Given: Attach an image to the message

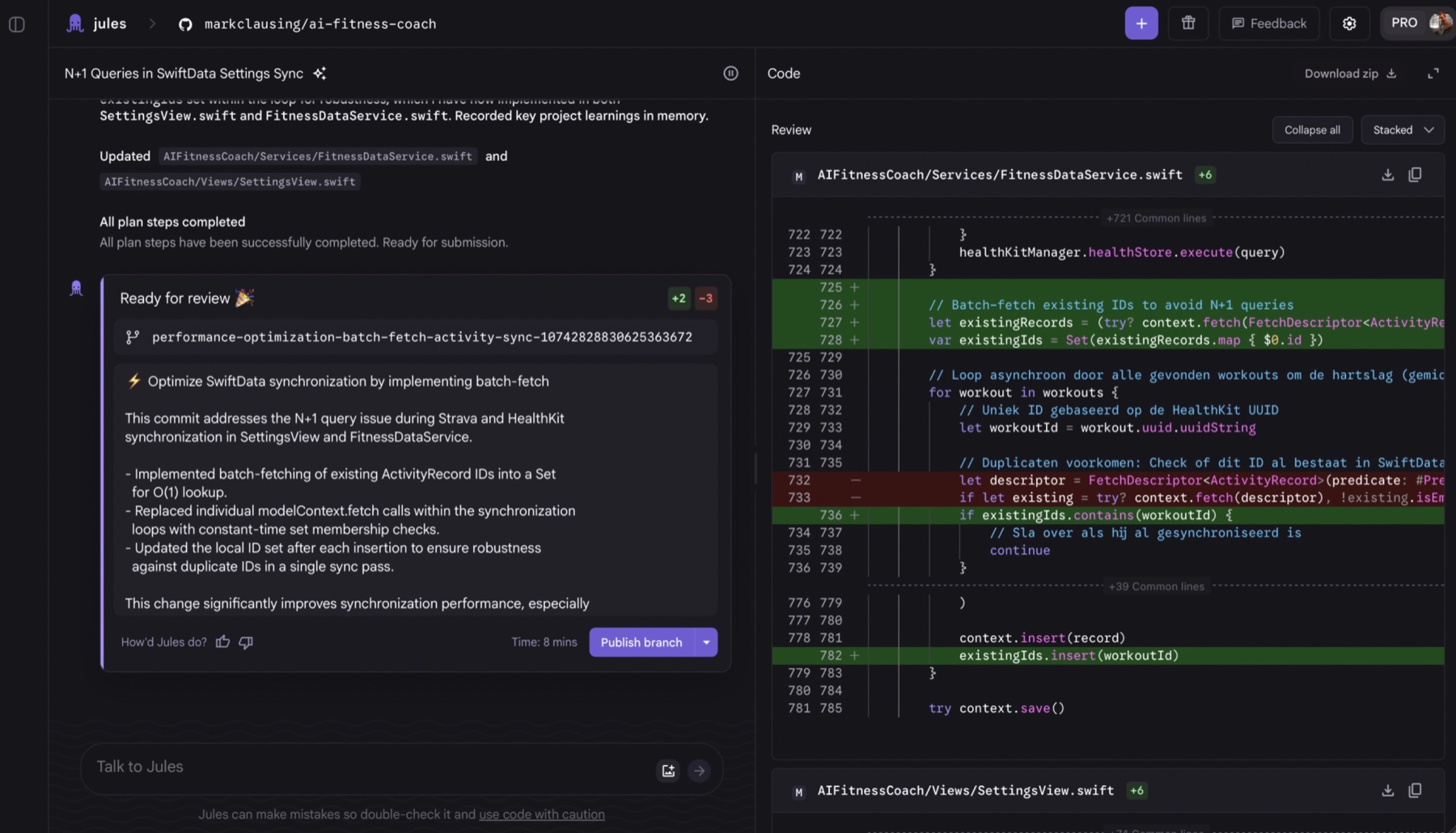Looking at the screenshot, I should pos(668,771).
